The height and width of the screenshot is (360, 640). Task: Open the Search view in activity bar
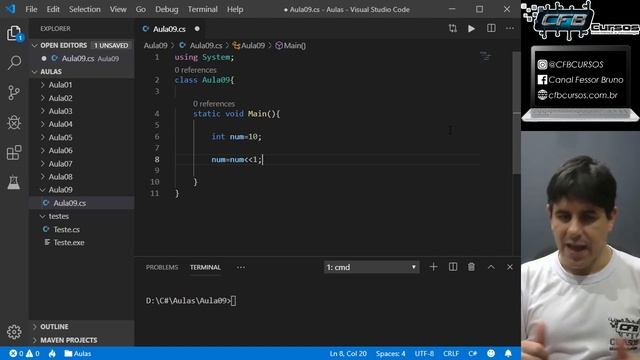coord(14,63)
